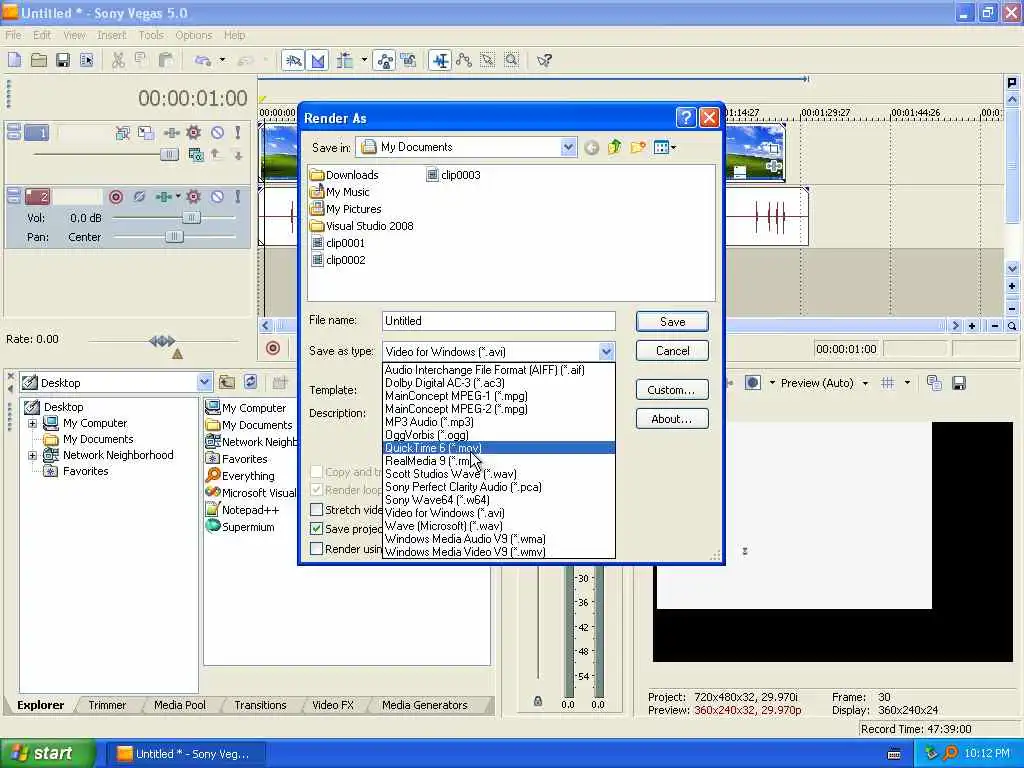Select the Zoom Edit tool magnifier
The width and height of the screenshot is (1024, 768).
click(x=511, y=60)
